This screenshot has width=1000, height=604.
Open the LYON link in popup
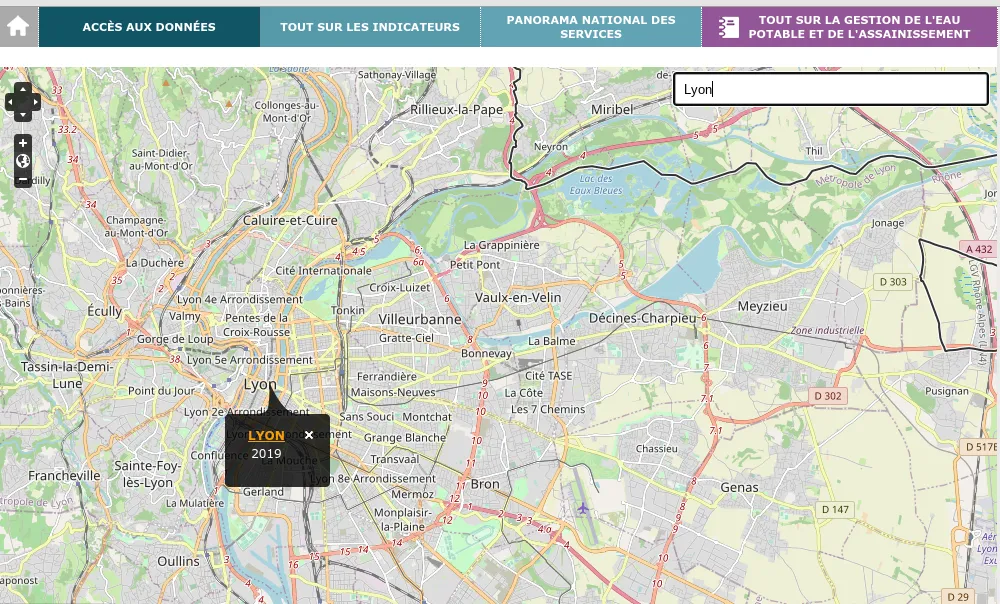[x=266, y=436]
